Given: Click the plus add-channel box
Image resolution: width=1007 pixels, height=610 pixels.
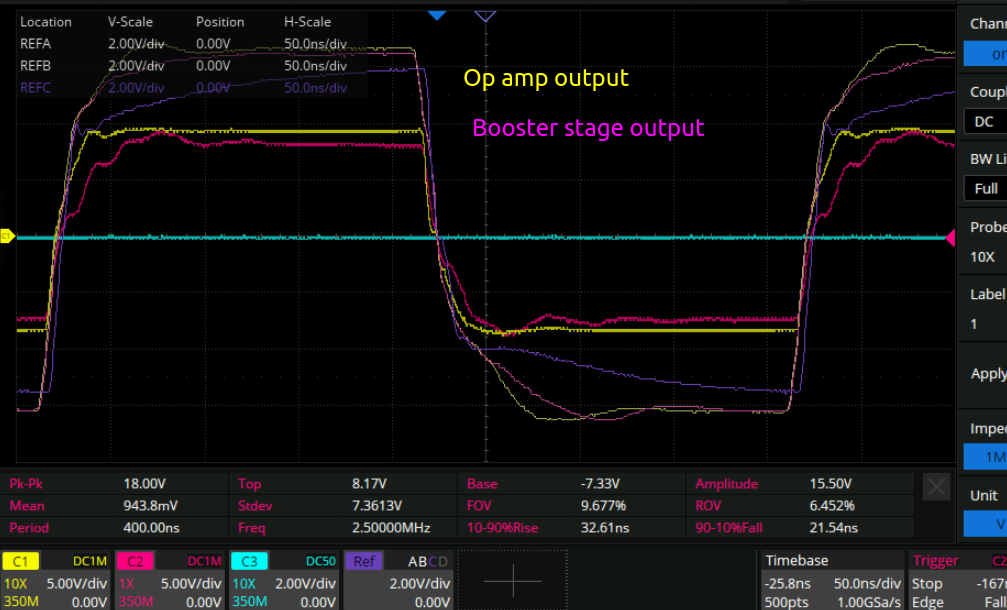Looking at the screenshot, I should 512,580.
